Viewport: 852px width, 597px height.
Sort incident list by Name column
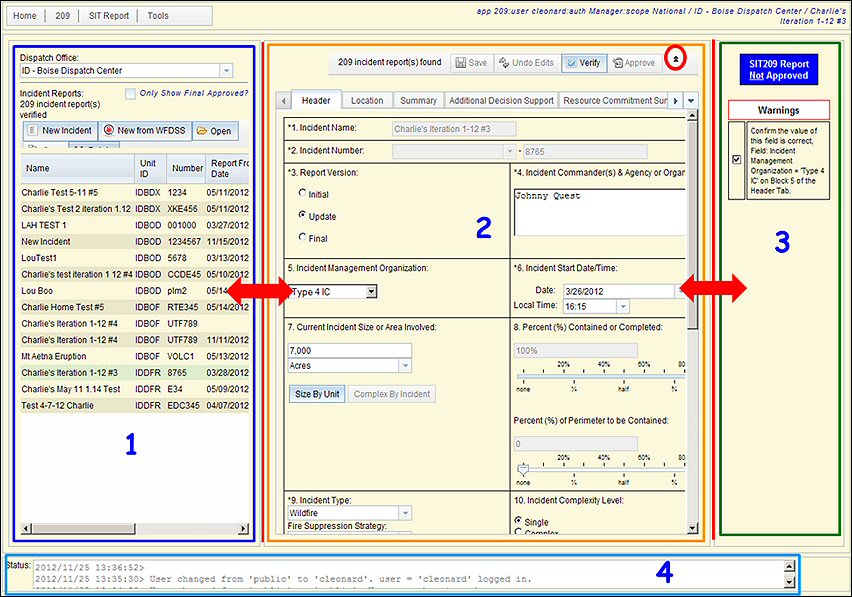[77, 168]
